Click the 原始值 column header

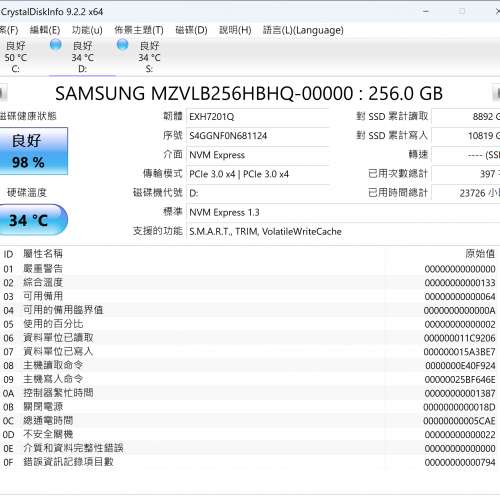click(480, 254)
